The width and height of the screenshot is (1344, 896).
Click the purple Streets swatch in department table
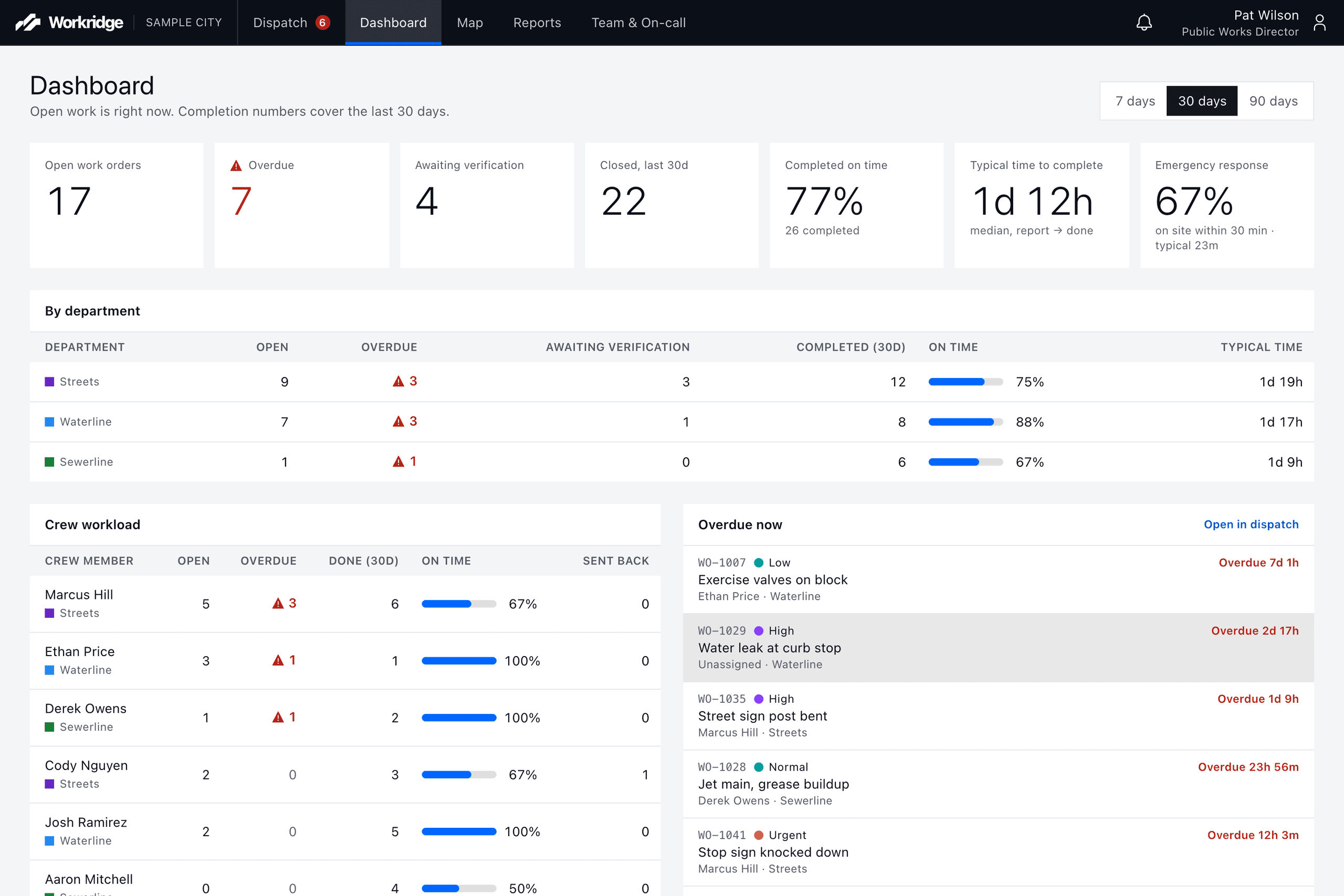tap(50, 382)
